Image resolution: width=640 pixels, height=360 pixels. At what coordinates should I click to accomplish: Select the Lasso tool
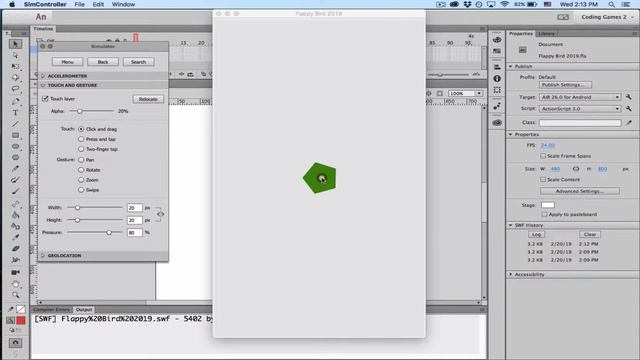[16, 89]
